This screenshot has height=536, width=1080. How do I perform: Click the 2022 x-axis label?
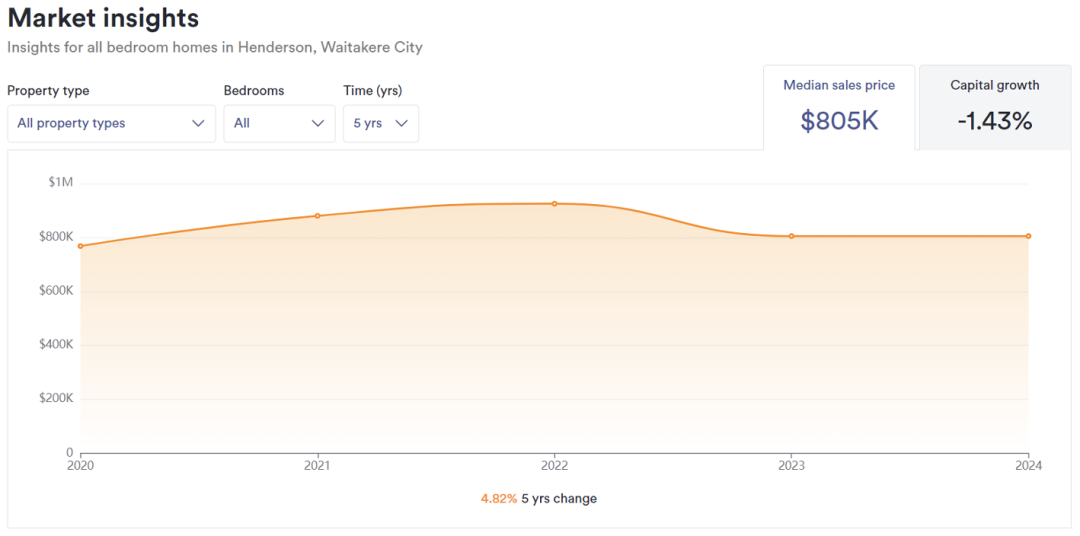tap(555, 465)
